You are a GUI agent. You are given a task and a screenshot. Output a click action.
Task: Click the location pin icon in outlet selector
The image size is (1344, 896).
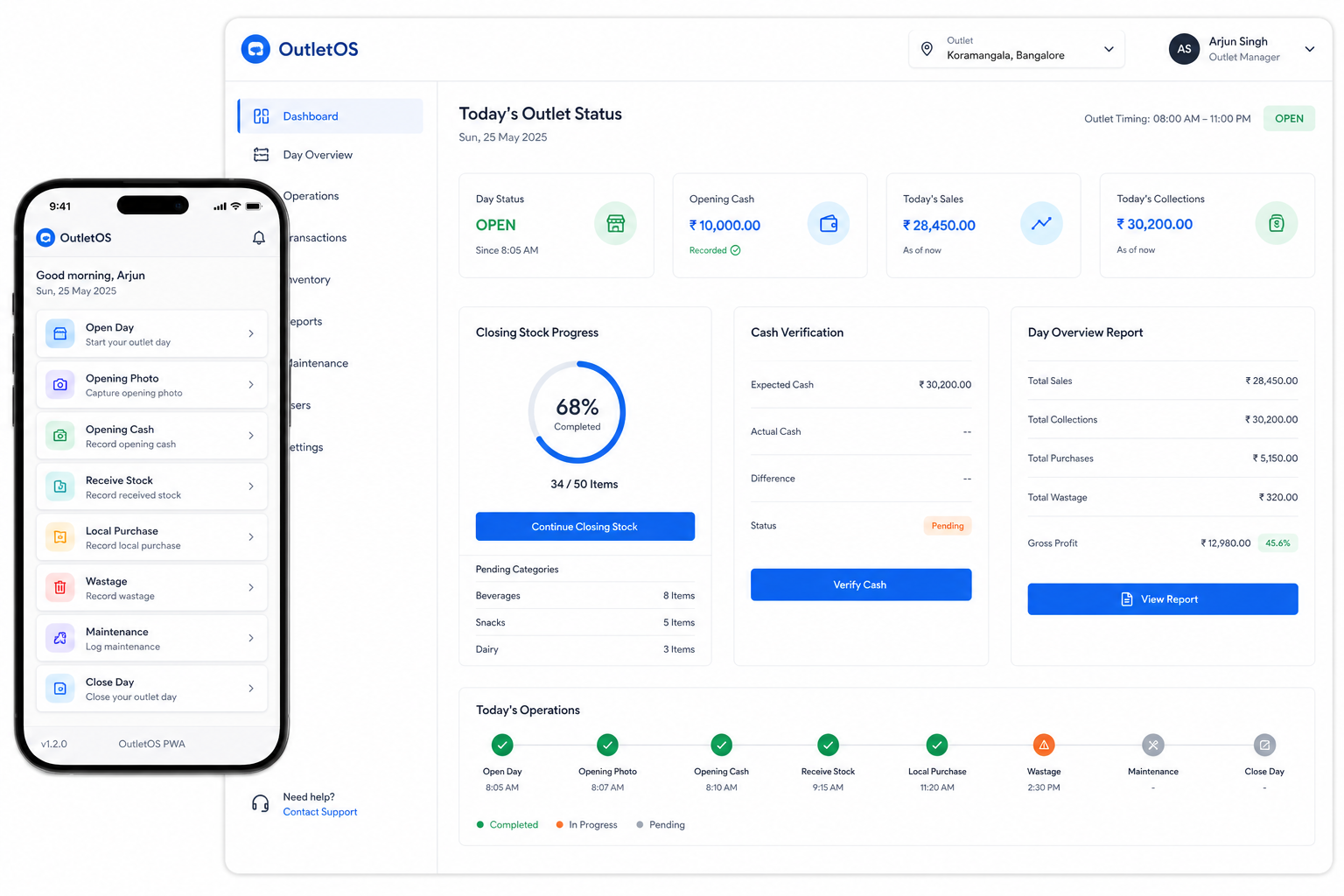(x=927, y=49)
